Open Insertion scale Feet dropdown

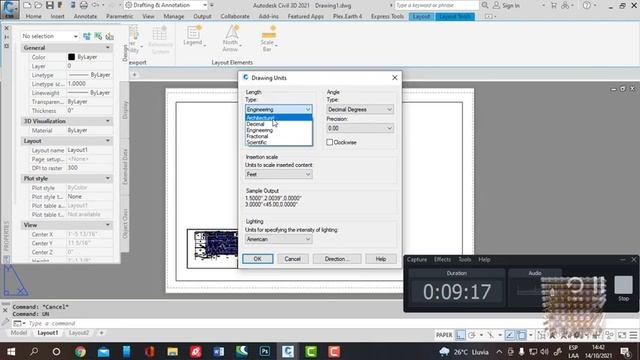[x=279, y=174]
